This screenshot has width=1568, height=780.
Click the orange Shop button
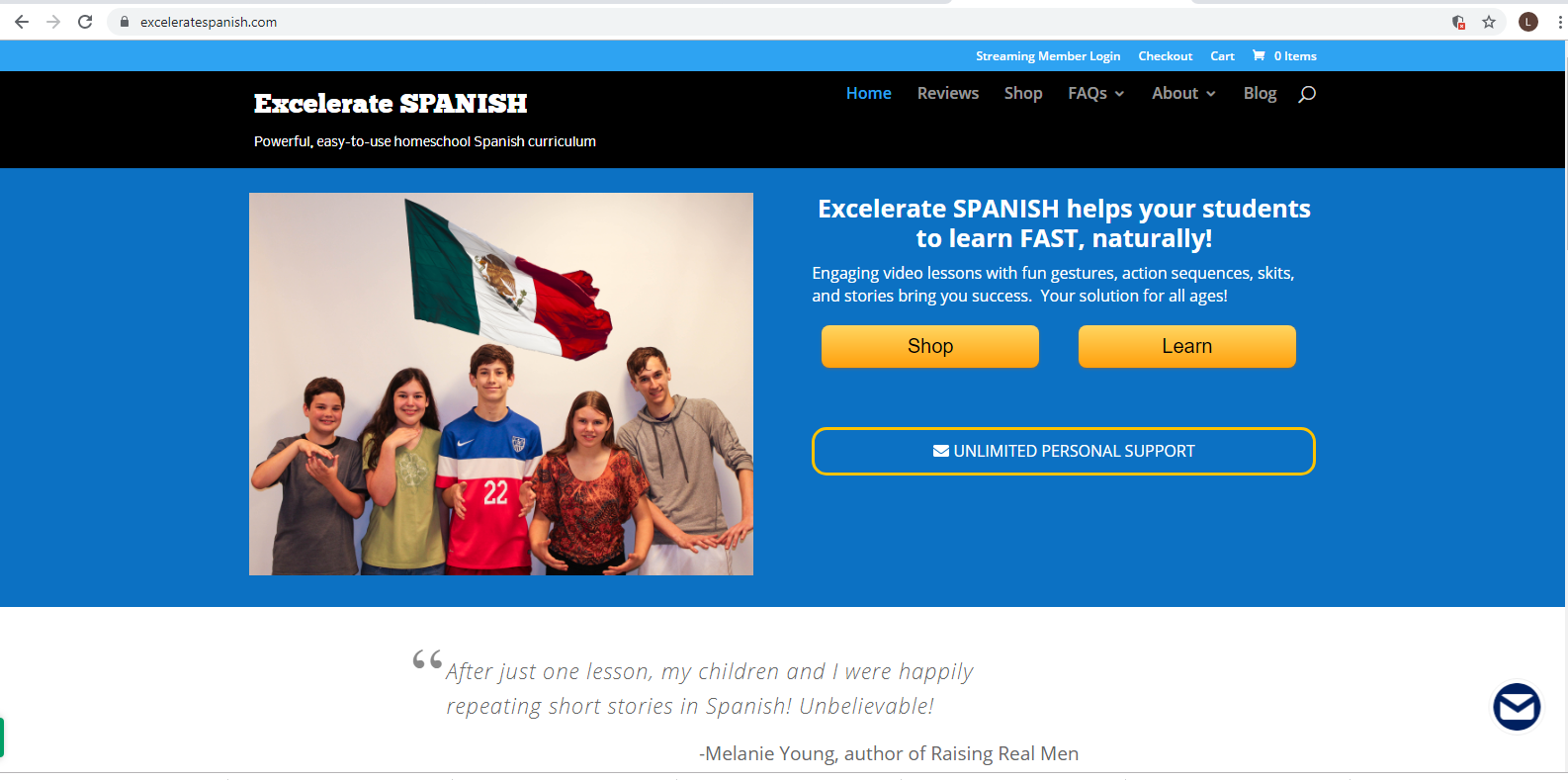(x=930, y=346)
